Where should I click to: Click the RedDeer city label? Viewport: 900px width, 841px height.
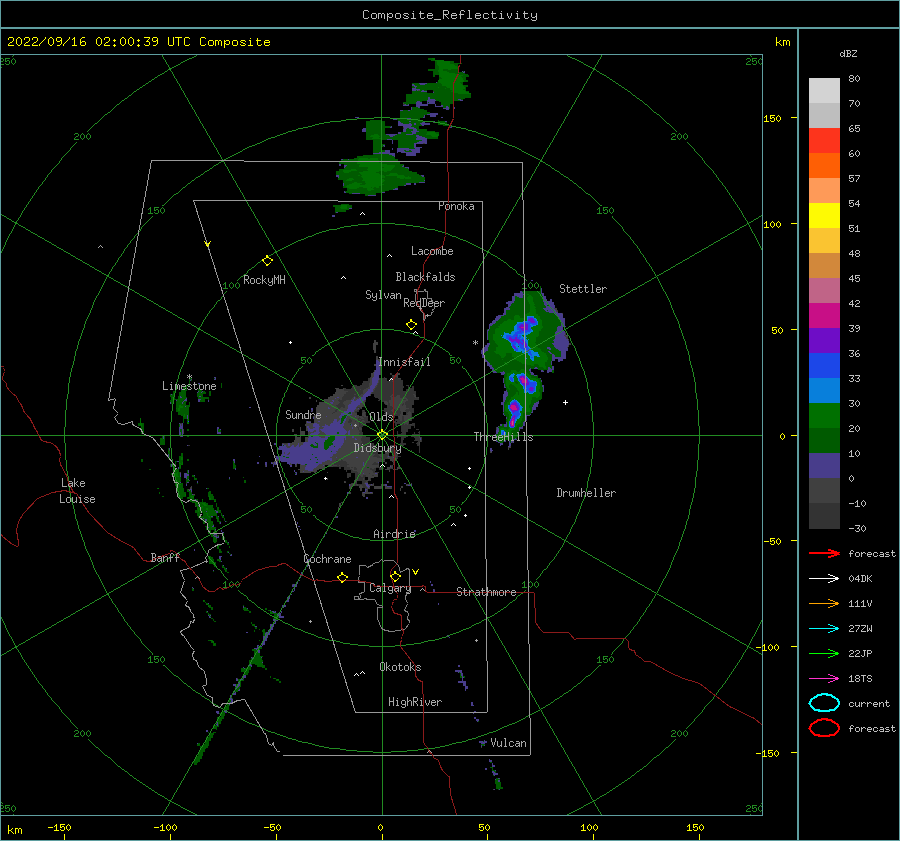click(x=424, y=303)
